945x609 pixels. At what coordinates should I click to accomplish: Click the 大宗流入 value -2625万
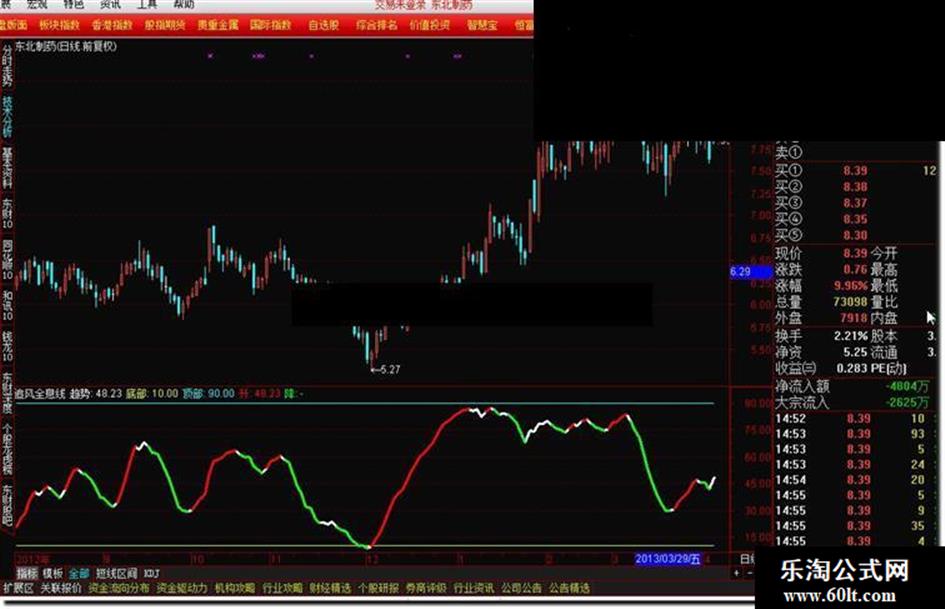pos(907,402)
